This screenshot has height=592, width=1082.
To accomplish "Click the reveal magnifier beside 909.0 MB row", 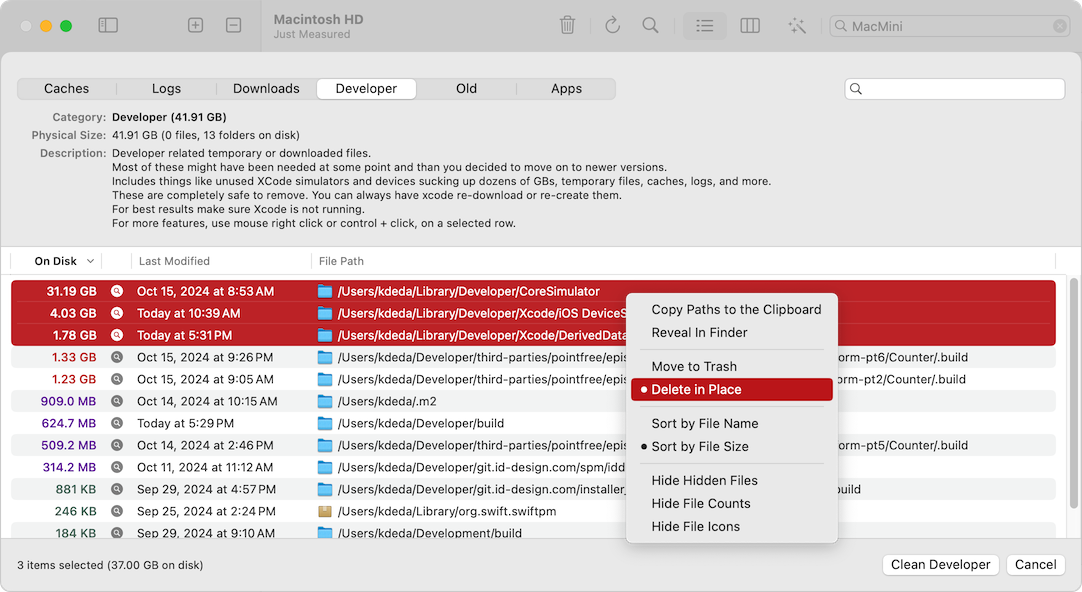I will click(117, 402).
